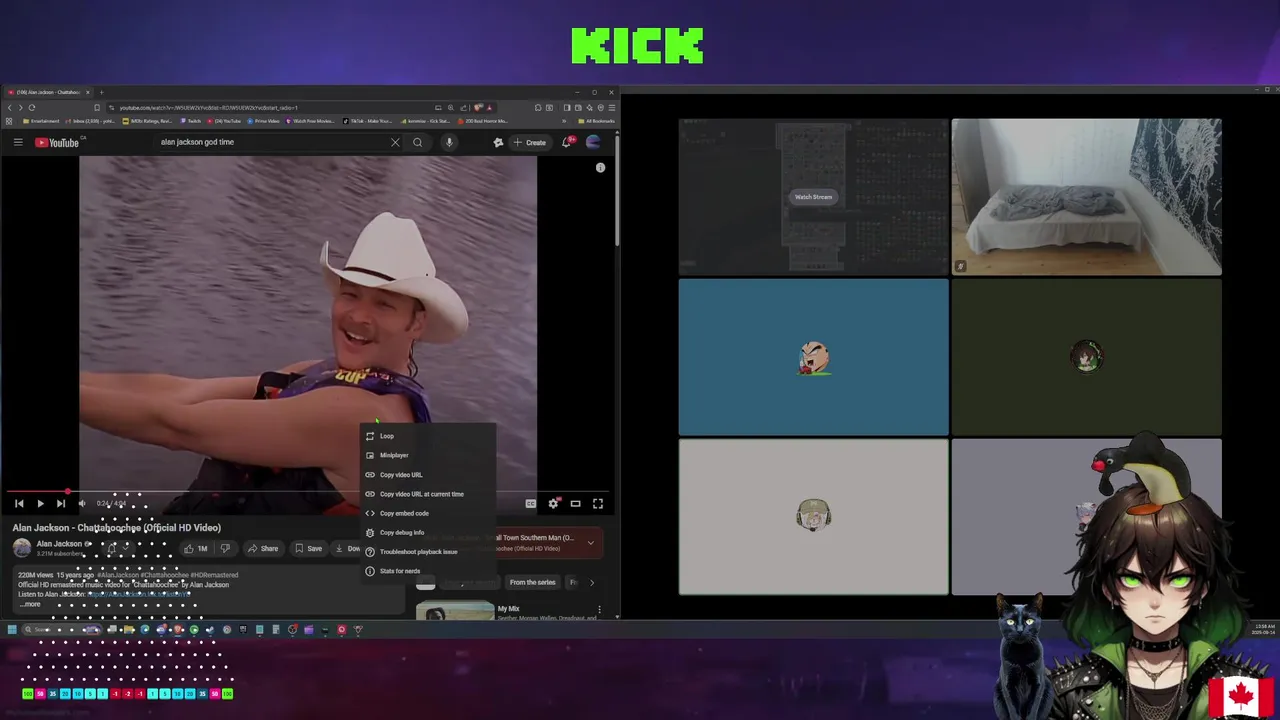Skip to the next video
This screenshot has height=720, width=1280.
[61, 504]
